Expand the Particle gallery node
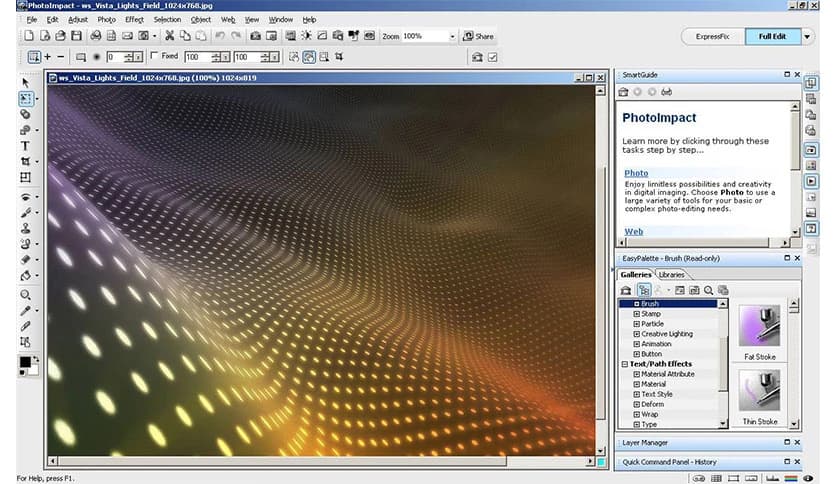 [637, 324]
